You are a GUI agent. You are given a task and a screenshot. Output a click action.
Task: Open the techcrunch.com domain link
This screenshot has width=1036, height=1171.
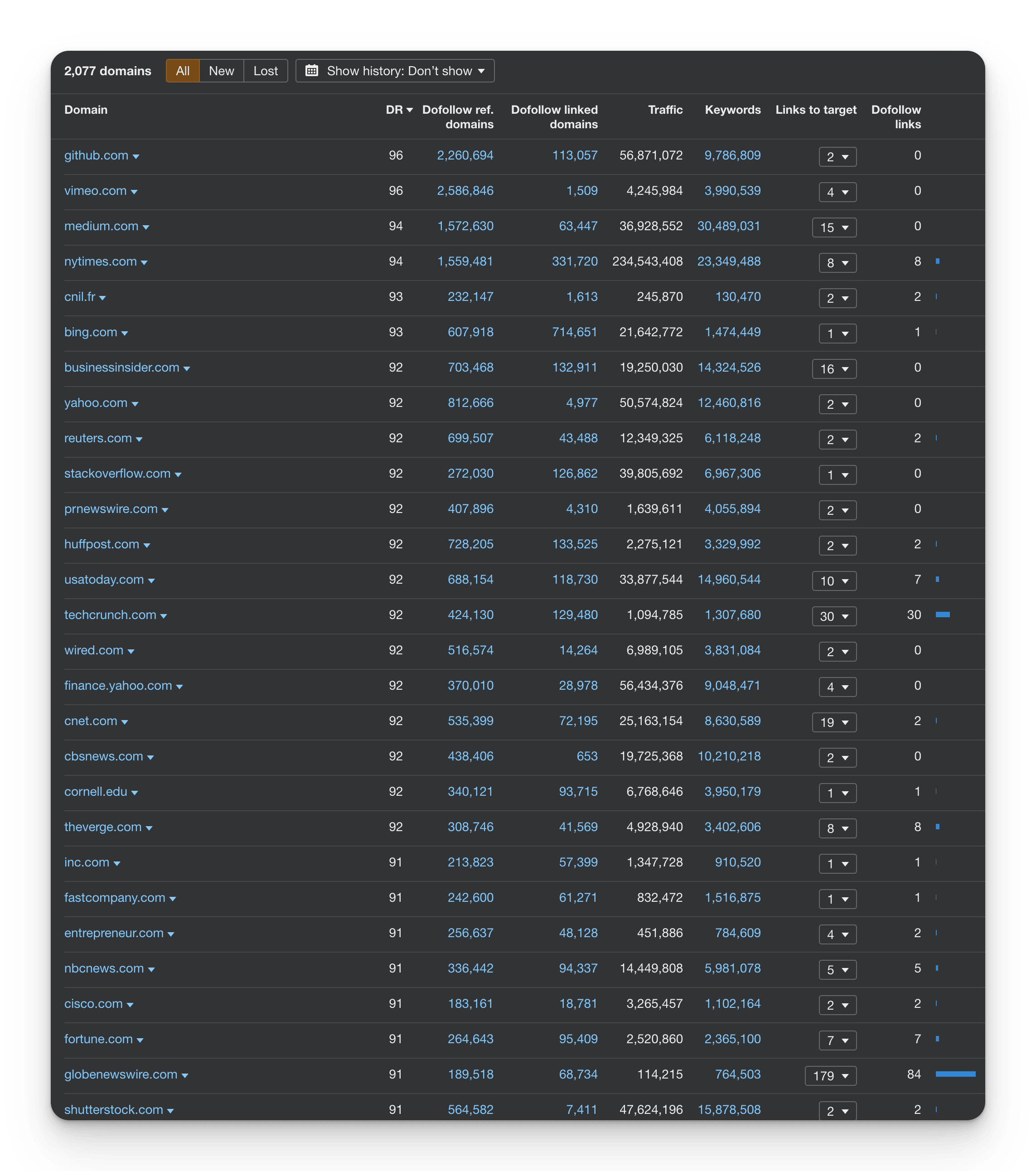(x=110, y=615)
